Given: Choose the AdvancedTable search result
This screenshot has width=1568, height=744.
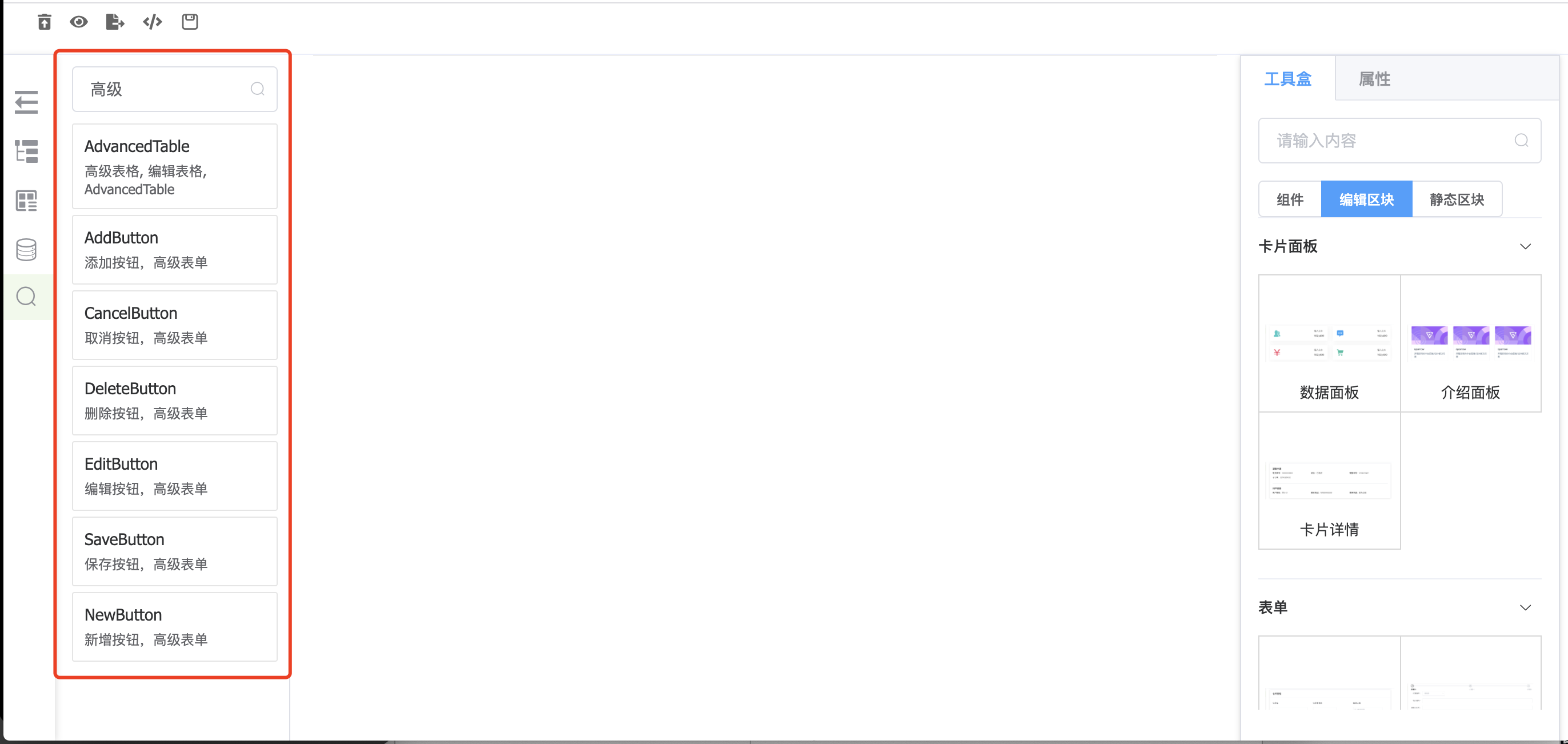Looking at the screenshot, I should pos(175,166).
